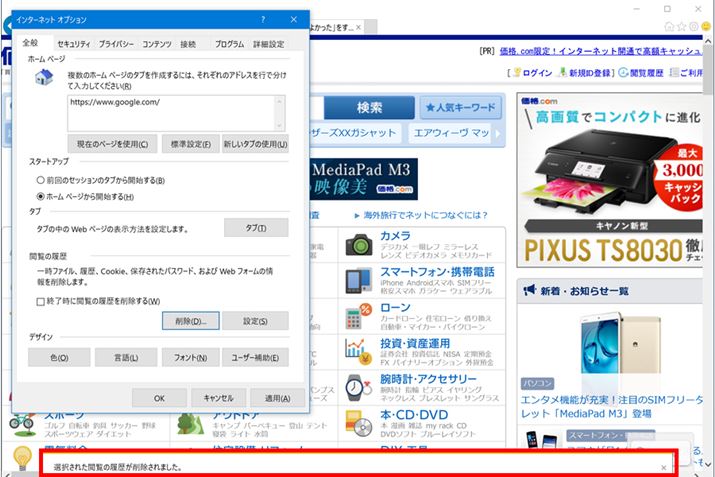Viewport: 715px width, 477px height.
Task: Expand keyword list with right arrow
Action: tap(498, 134)
